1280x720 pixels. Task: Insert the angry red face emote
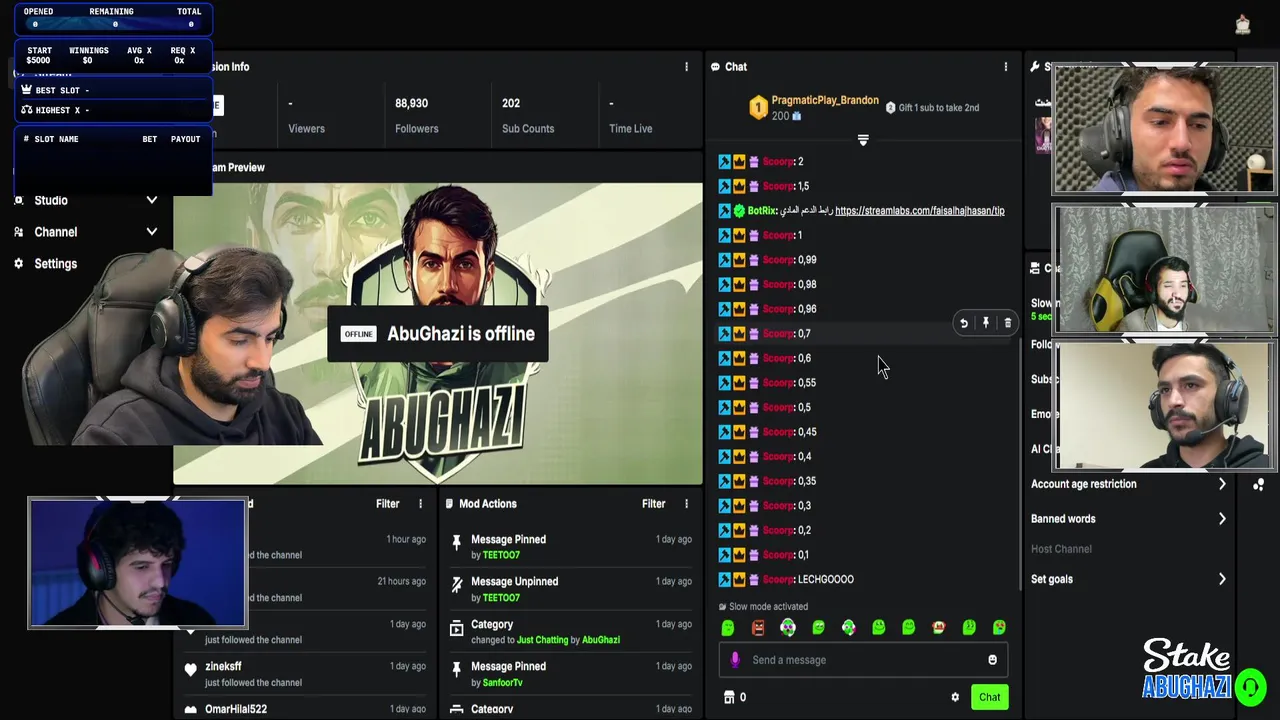[x=758, y=627]
